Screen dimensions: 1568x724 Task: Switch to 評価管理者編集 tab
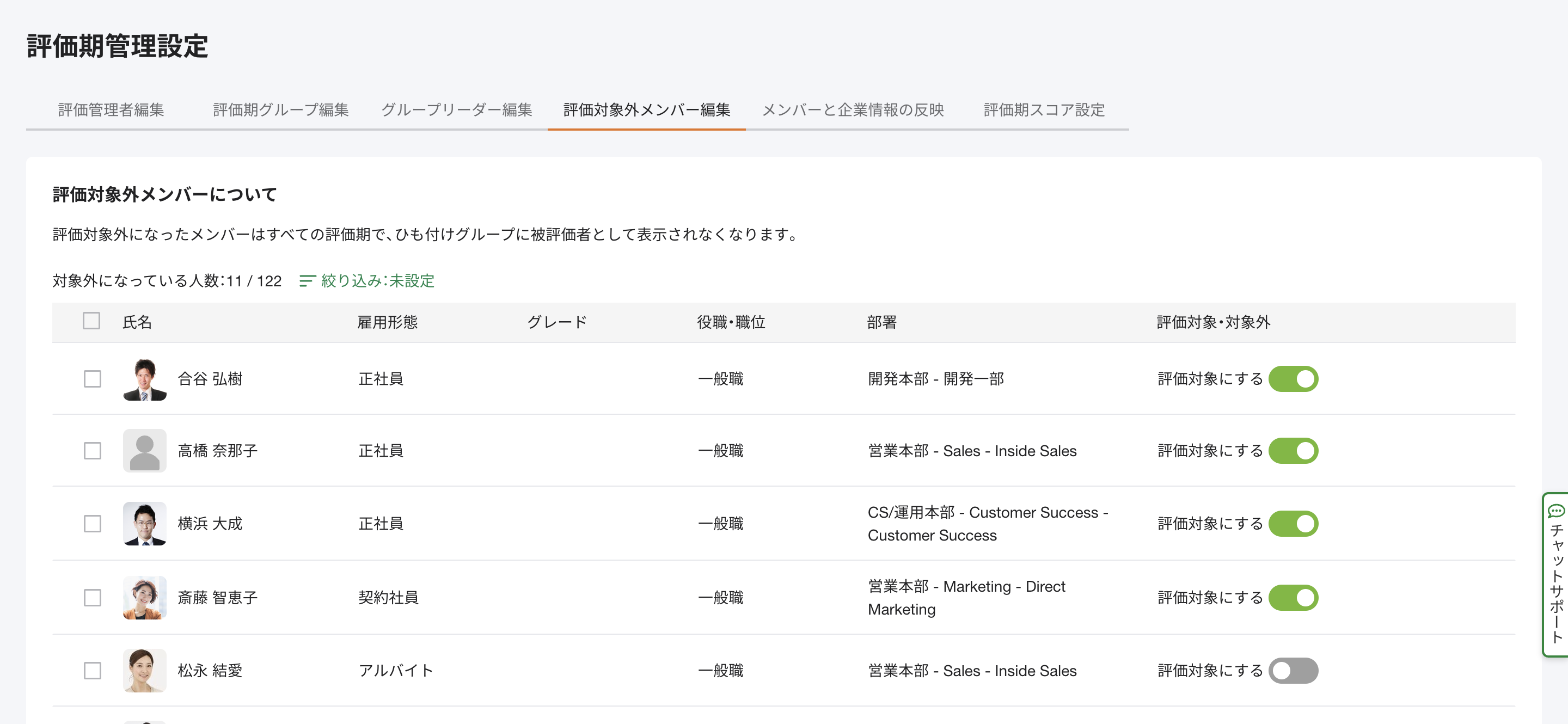(x=111, y=109)
